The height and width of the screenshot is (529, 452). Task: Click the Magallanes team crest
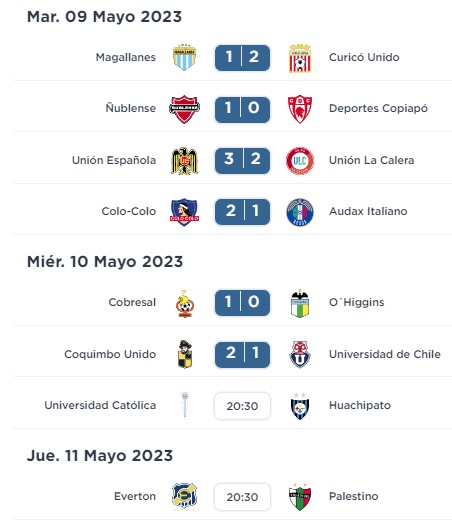click(x=184, y=57)
